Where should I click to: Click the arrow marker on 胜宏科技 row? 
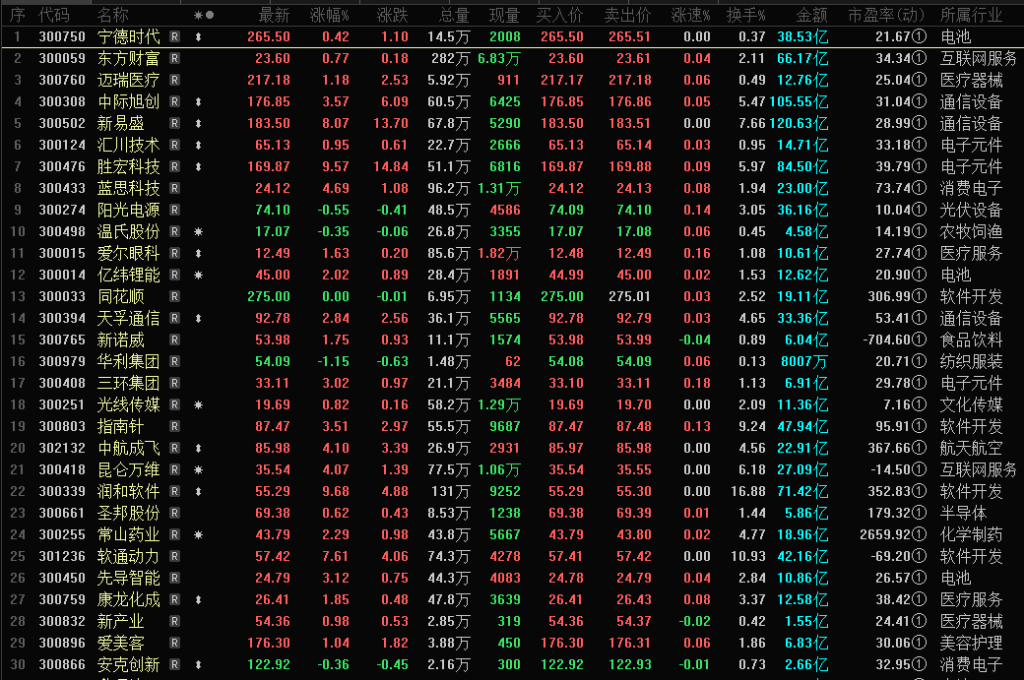pos(199,167)
